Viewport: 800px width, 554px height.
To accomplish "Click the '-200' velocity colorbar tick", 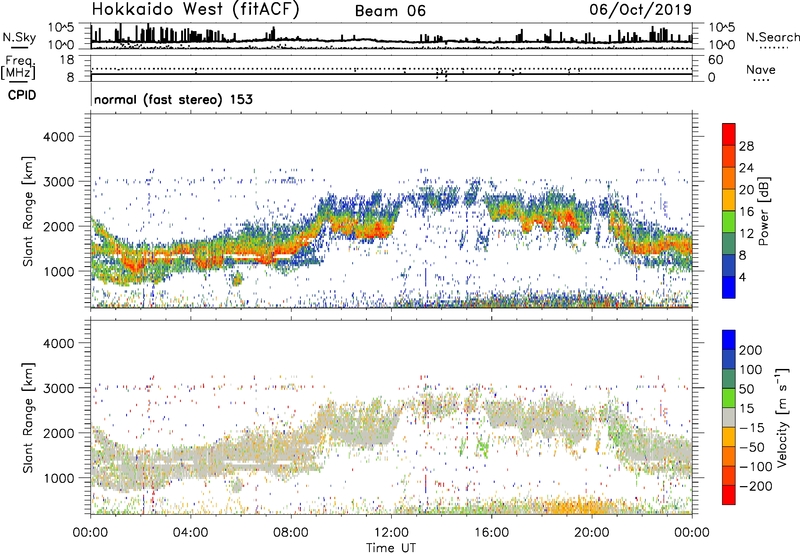I will pos(756,486).
